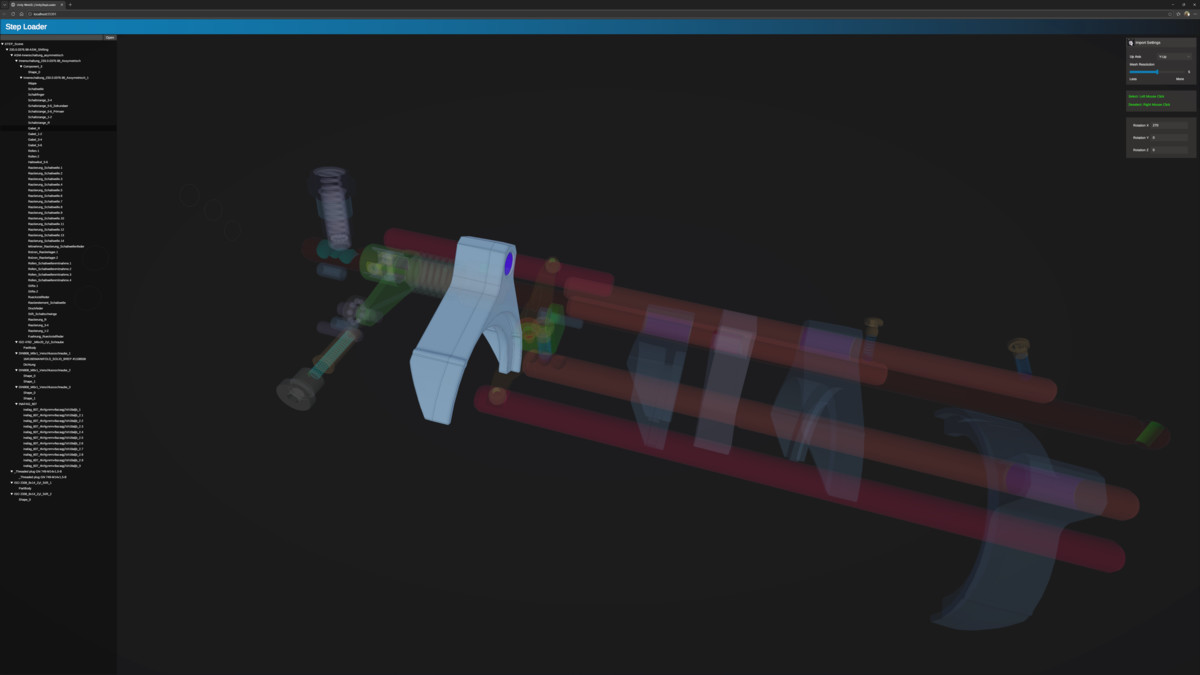Screen dimensions: 1200x675
Task: Click the Import Settings panel icon
Action: (x=1131, y=43)
